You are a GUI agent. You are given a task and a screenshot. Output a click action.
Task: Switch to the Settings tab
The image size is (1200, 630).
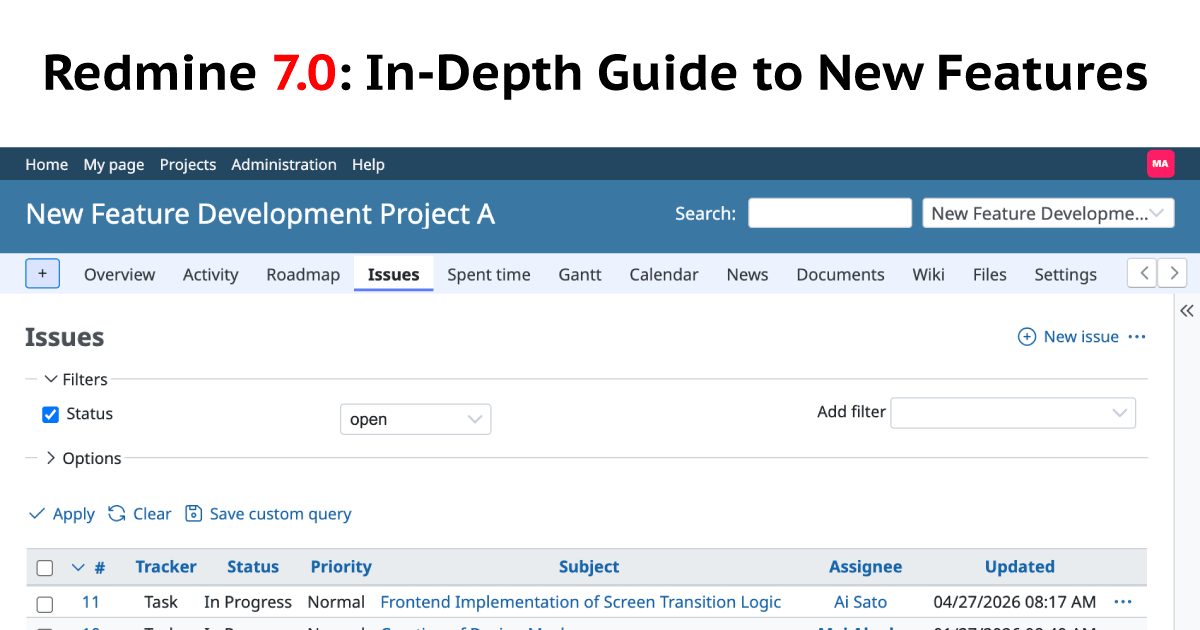(1065, 275)
